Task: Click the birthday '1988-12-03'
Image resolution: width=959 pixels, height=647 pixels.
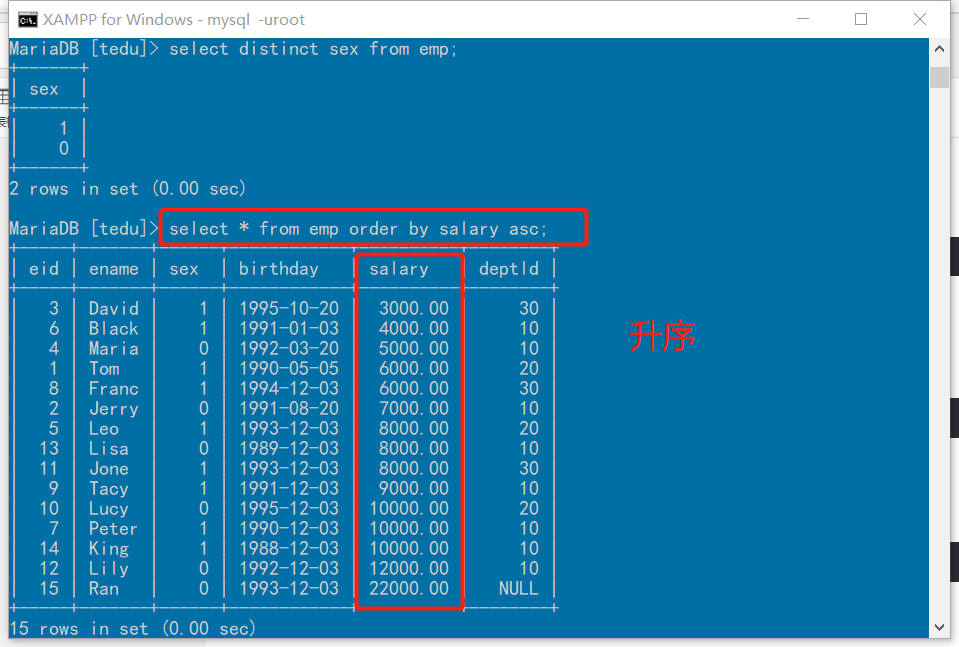Action: tap(289, 549)
